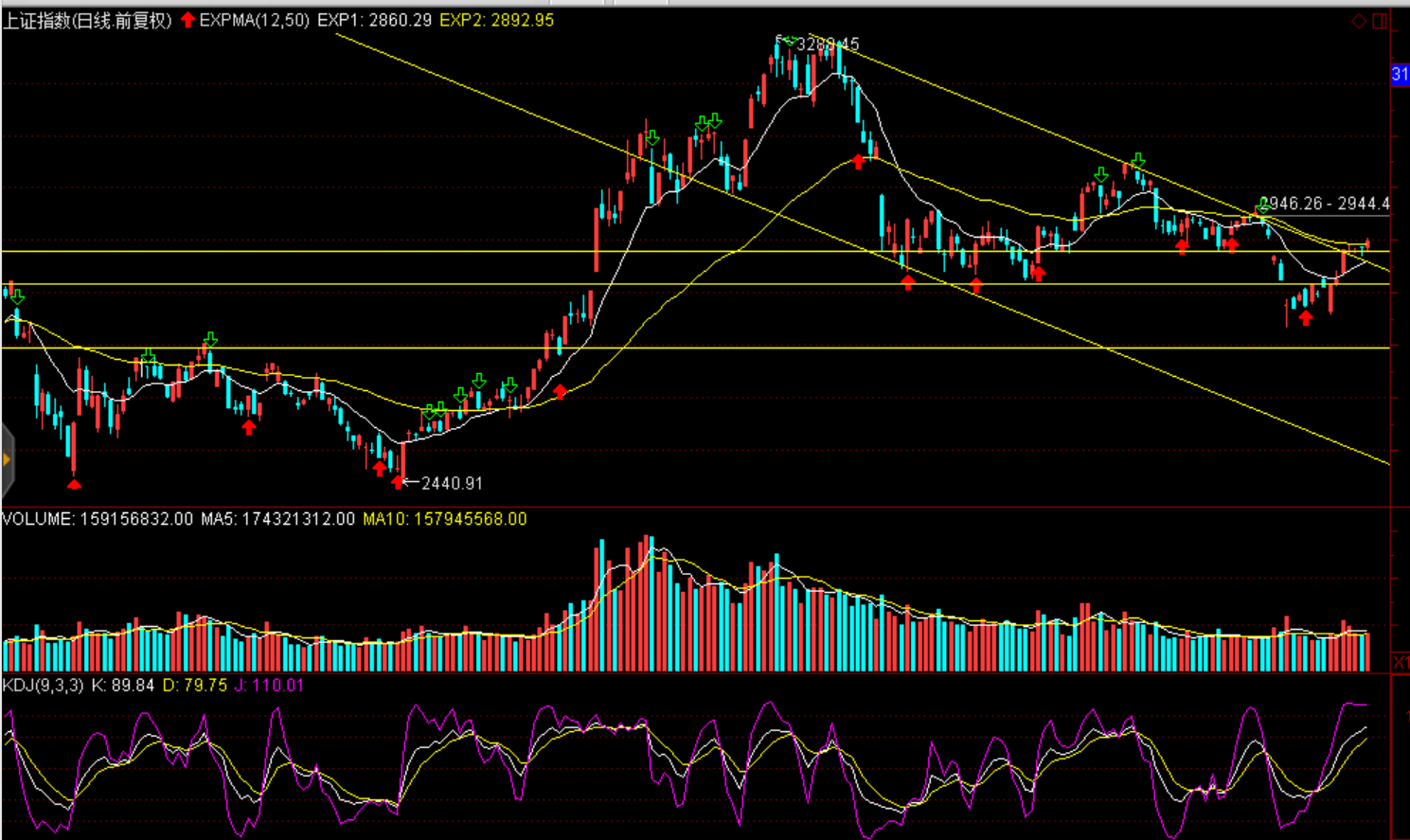Image resolution: width=1410 pixels, height=840 pixels.
Task: Click the X1 volume scale box
Action: click(1401, 661)
